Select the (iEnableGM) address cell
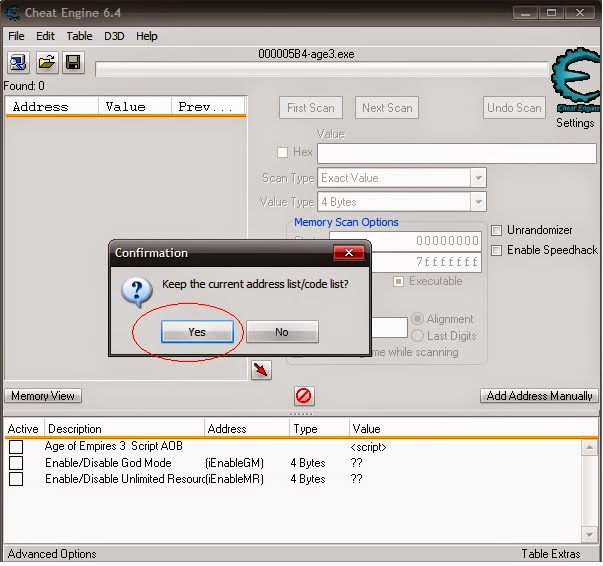Screen dimensions: 603x566 (x=234, y=463)
